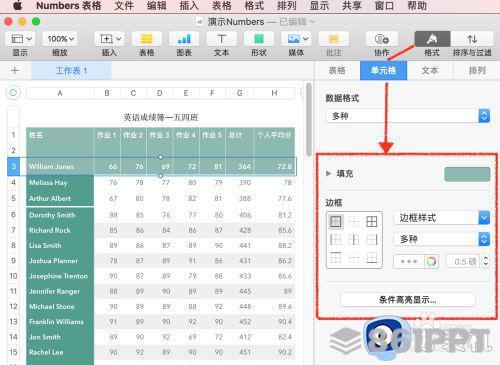Open the border color wheel

pyautogui.click(x=431, y=261)
